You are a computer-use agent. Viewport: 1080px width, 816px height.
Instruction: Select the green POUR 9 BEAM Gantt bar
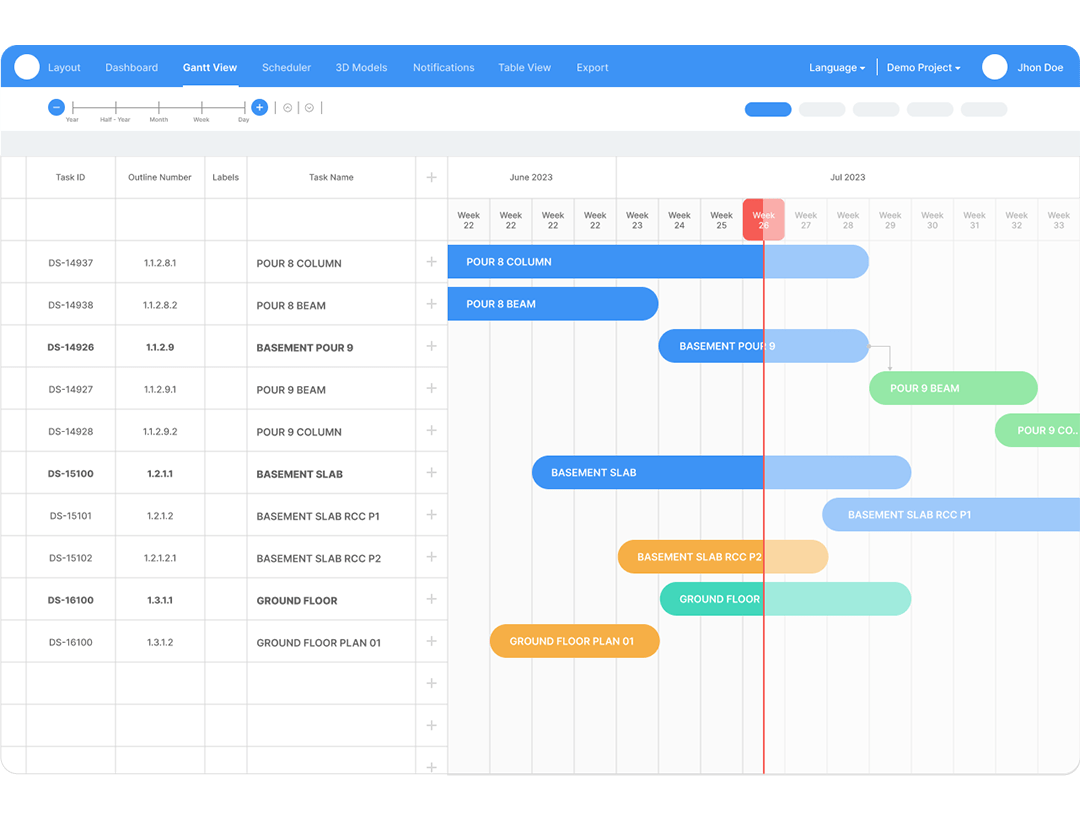pyautogui.click(x=952, y=388)
